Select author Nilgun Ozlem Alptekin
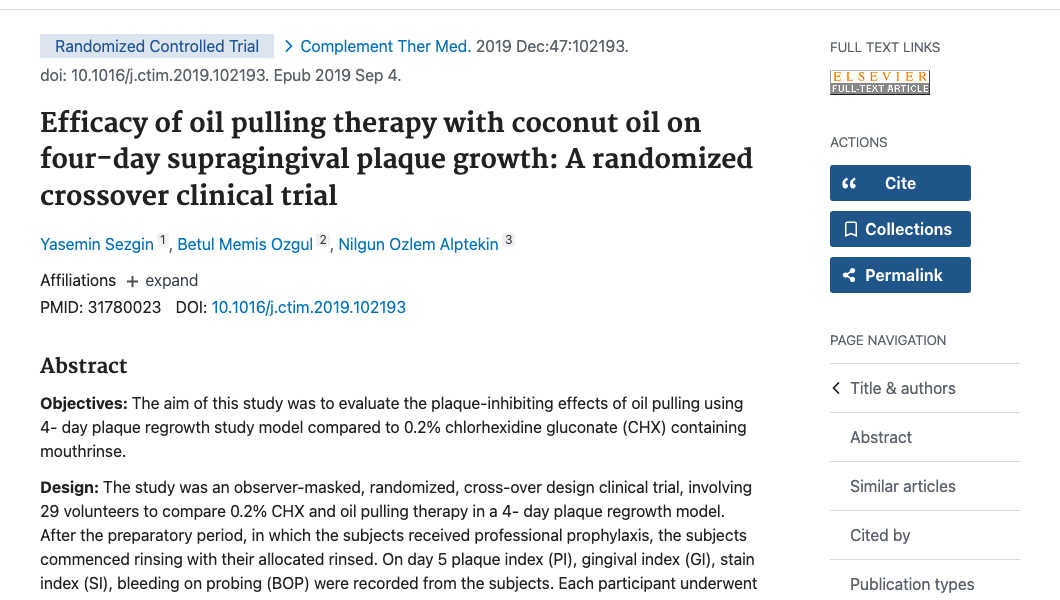Screen dimensions: 1060x600 tap(418, 244)
